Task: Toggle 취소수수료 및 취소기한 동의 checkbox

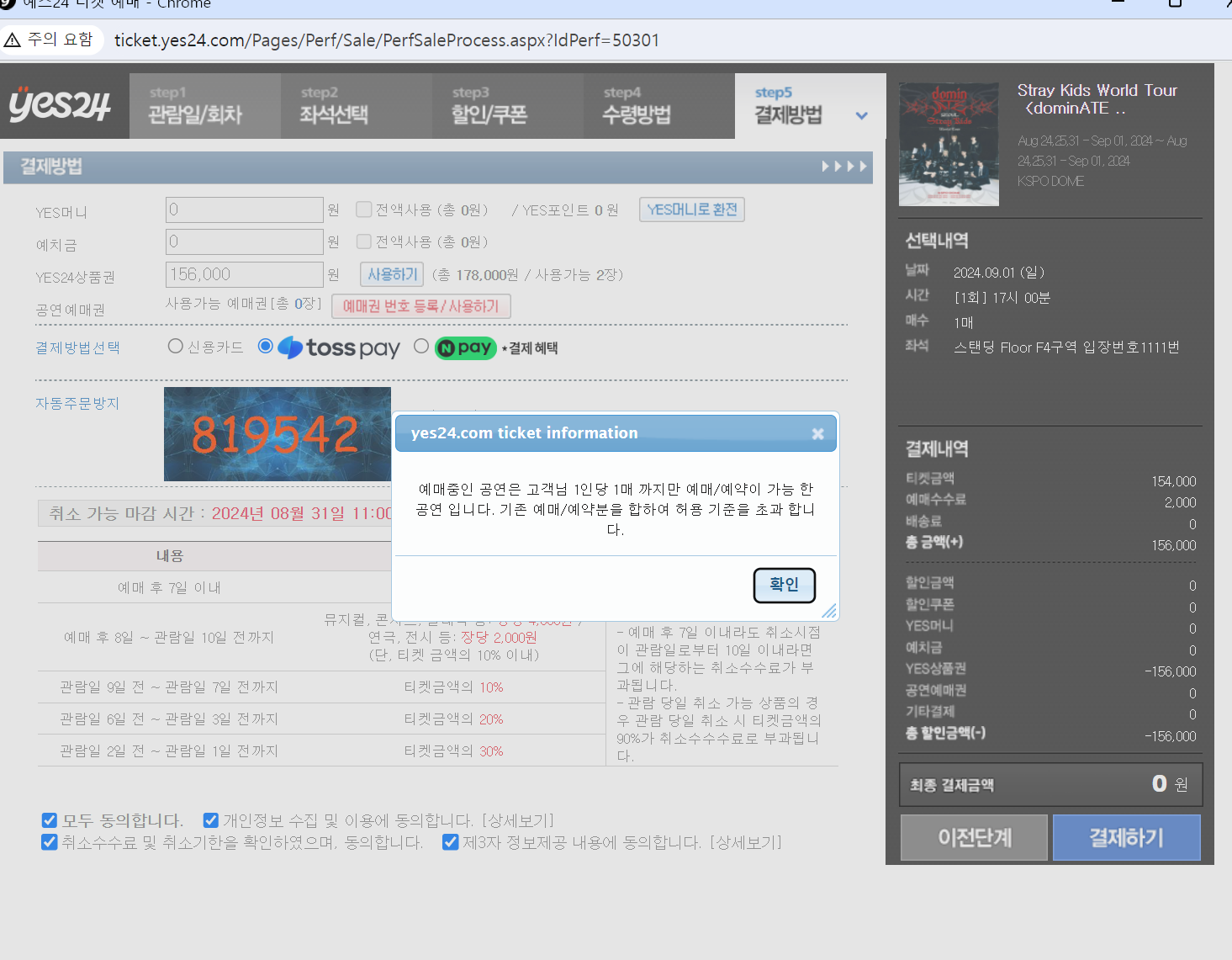Action: pyautogui.click(x=50, y=842)
